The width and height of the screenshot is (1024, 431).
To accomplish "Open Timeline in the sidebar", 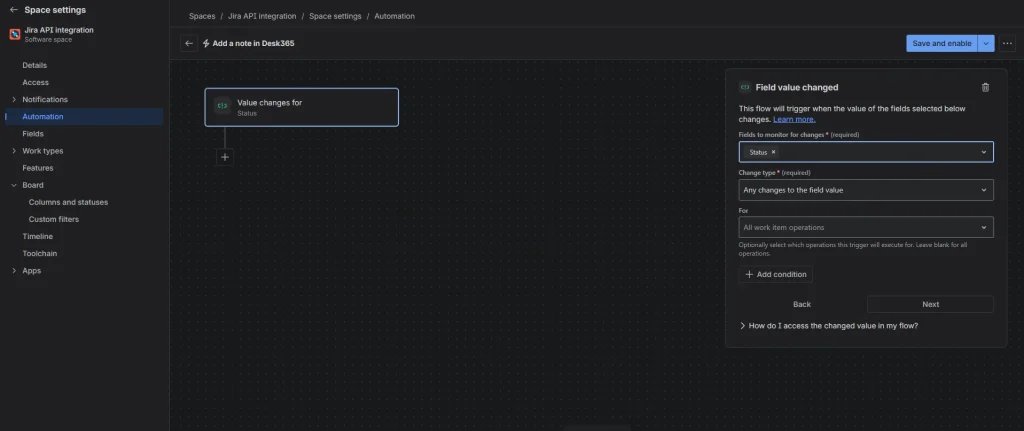I will 37,236.
